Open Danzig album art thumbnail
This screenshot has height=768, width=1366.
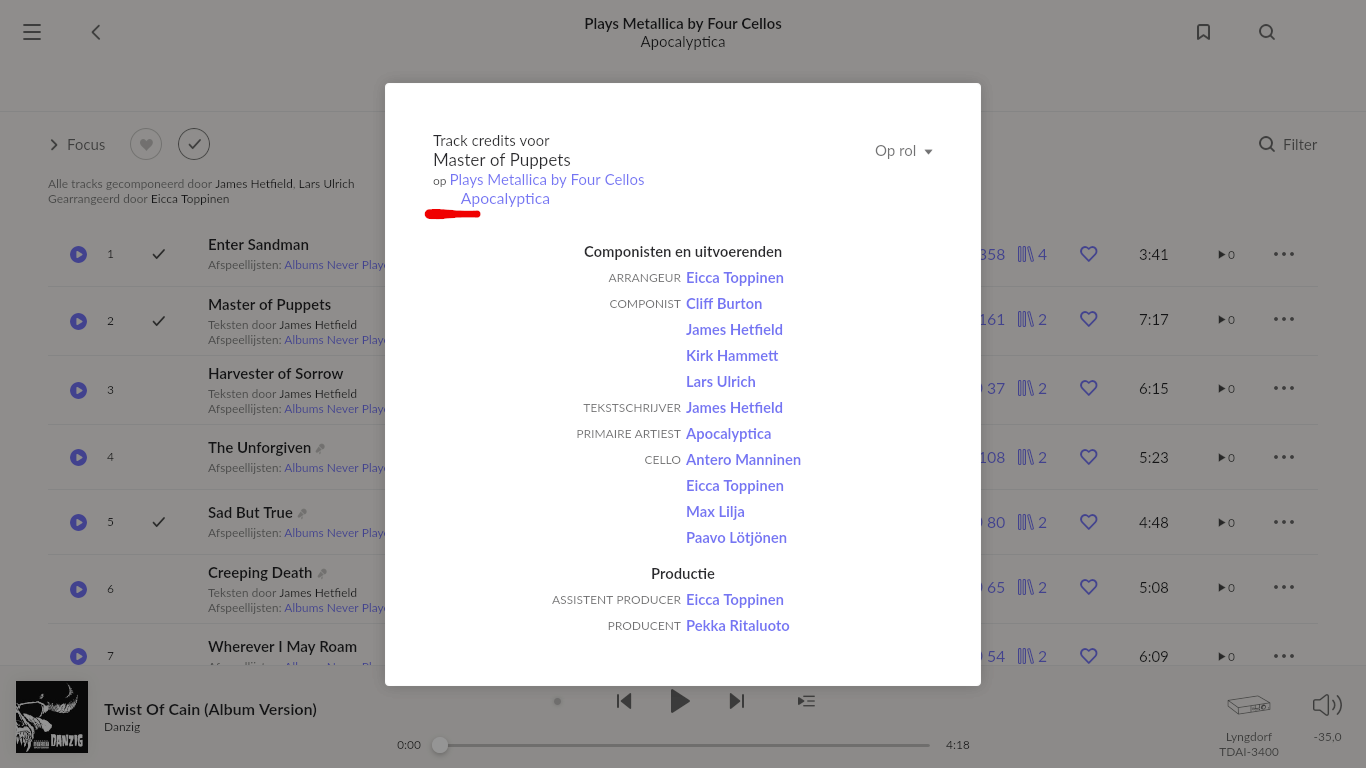[52, 717]
